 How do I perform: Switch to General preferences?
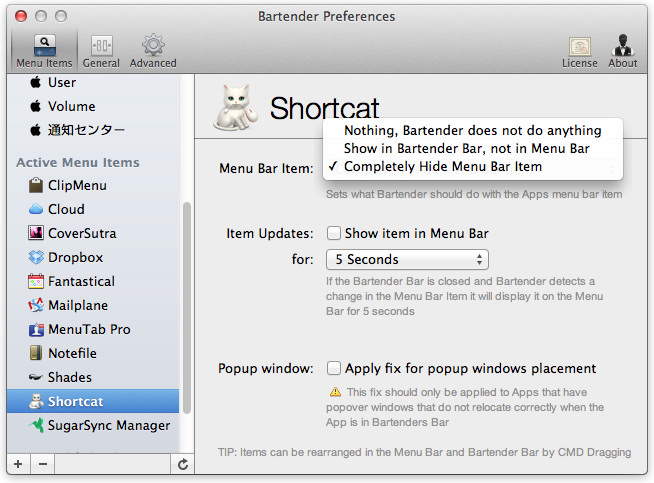101,51
